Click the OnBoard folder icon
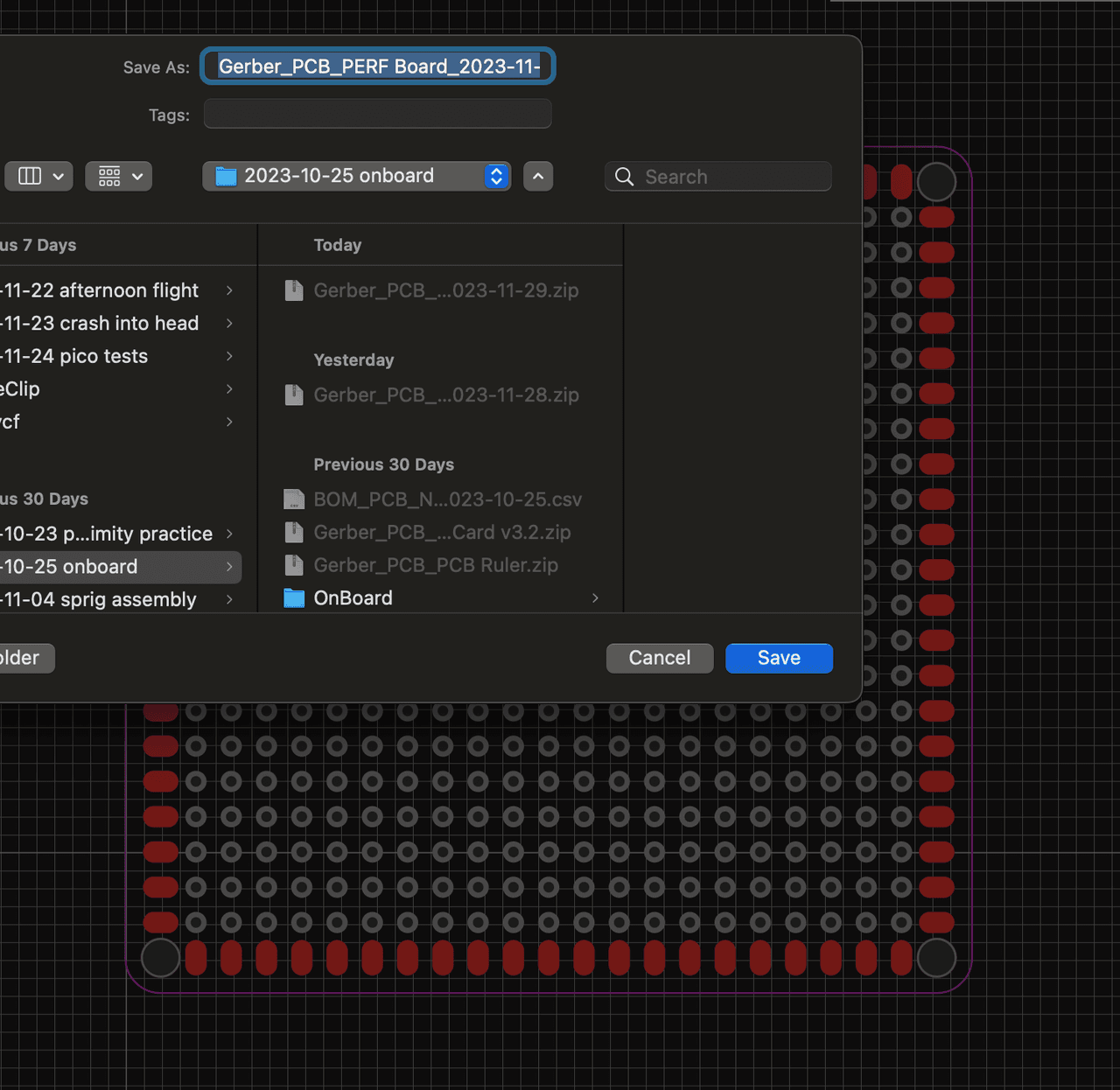This screenshot has width=1120, height=1090. coord(294,598)
